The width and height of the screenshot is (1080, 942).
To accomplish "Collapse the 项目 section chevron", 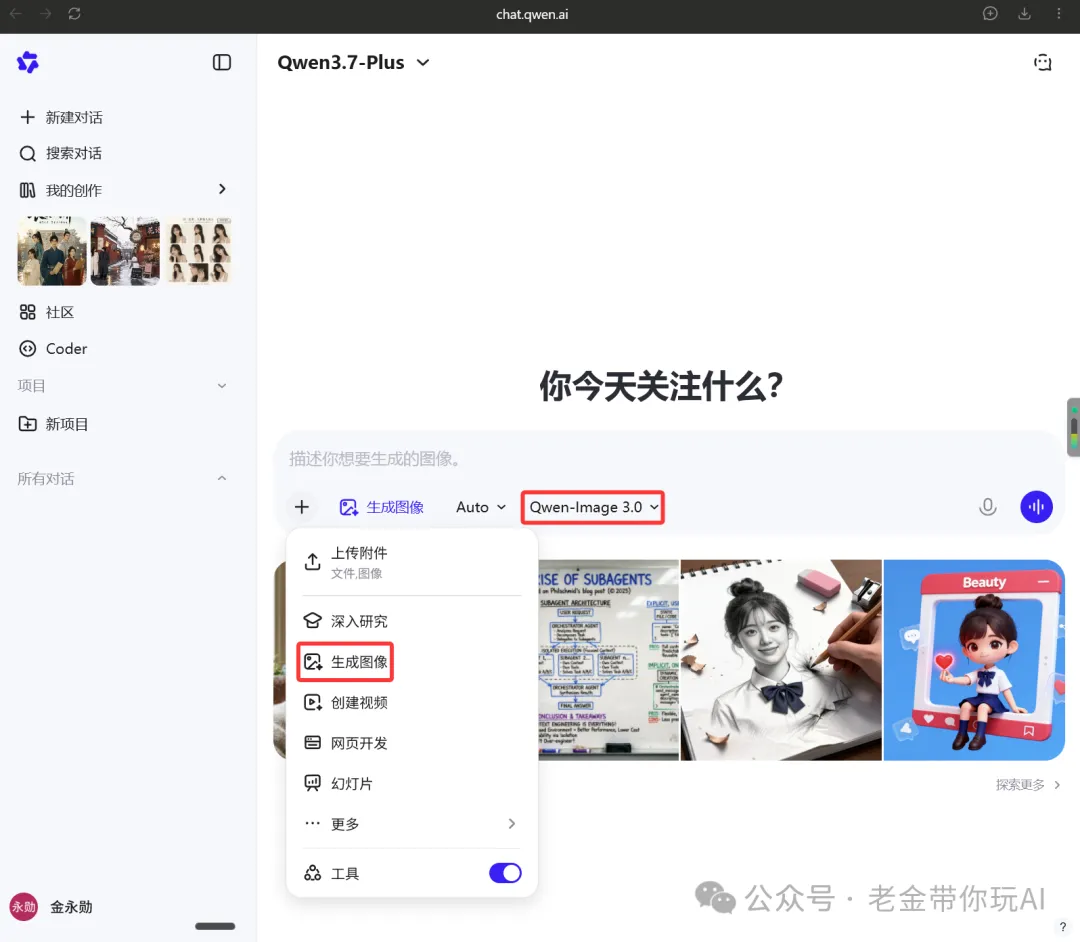I will 222,386.
